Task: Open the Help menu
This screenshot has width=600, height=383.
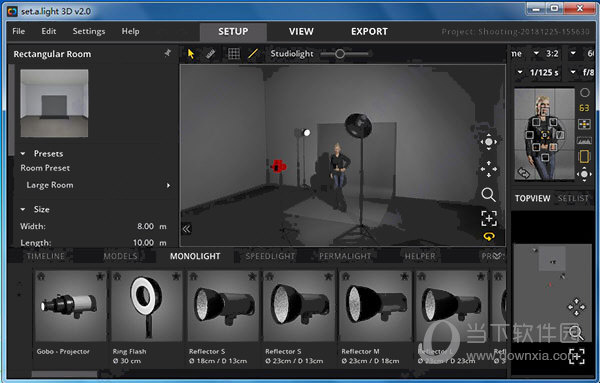Action: pos(130,31)
